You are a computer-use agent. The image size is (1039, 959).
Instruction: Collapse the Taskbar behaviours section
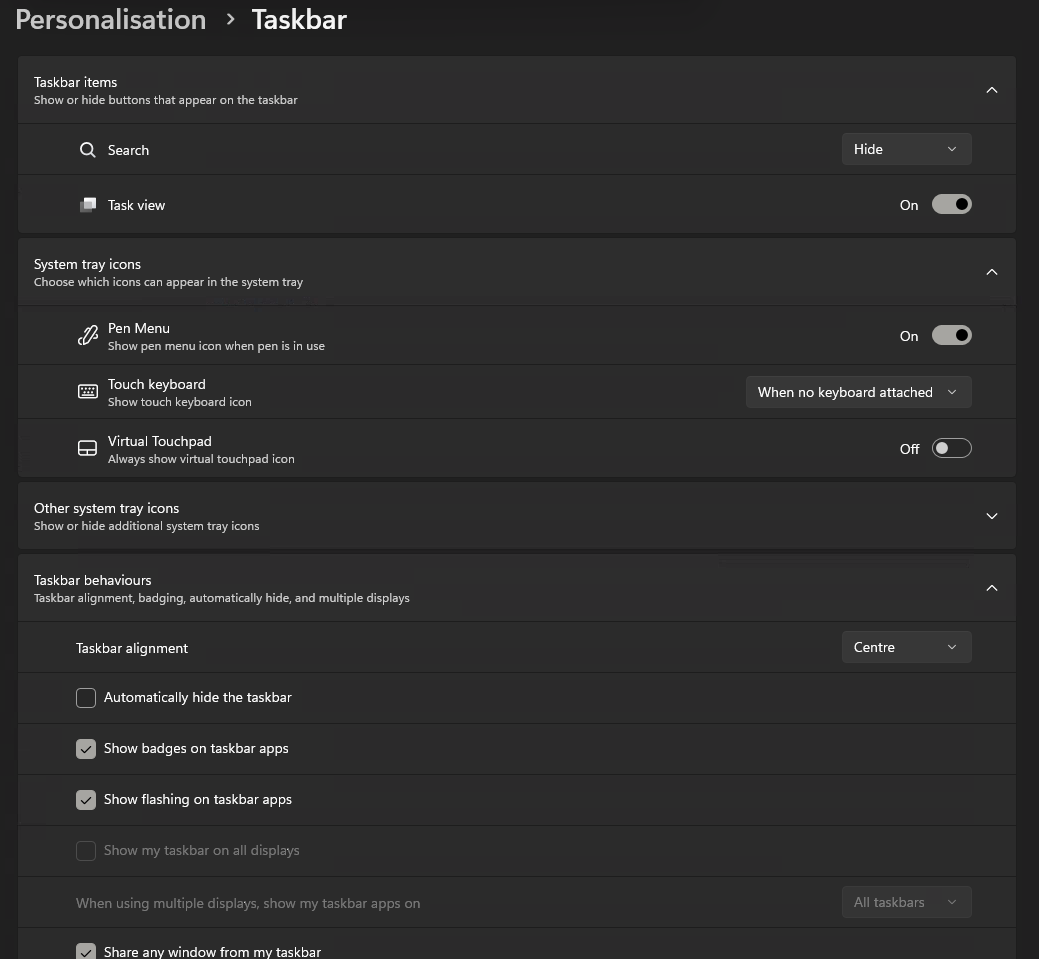991,588
